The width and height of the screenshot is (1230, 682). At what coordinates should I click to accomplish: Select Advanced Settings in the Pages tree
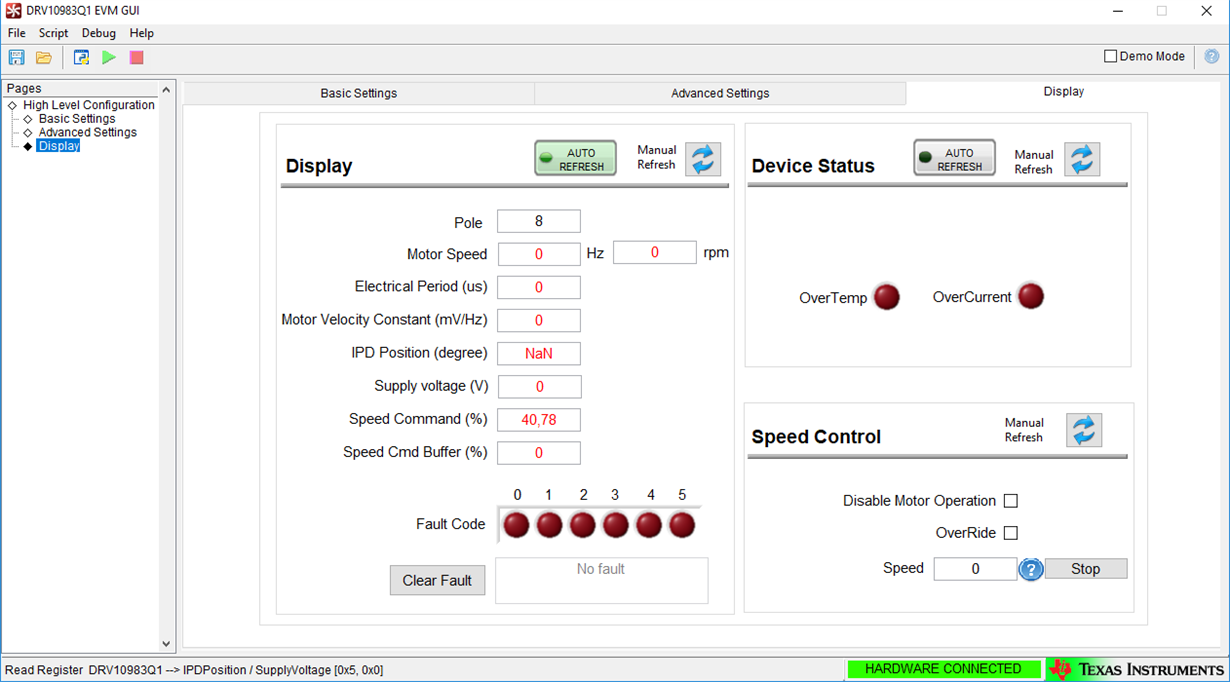87,132
